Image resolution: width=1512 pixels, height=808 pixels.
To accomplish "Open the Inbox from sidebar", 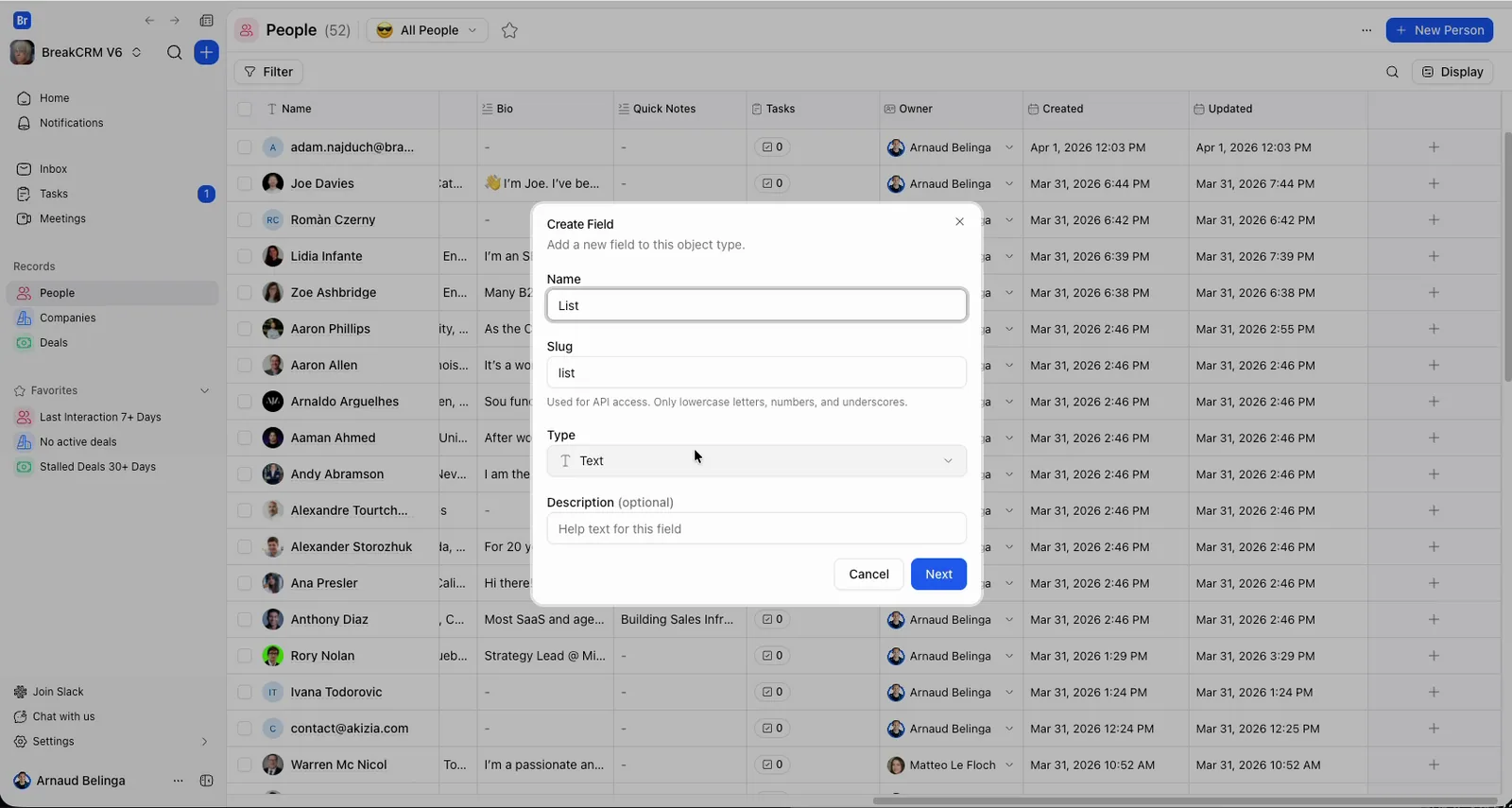I will click(53, 169).
